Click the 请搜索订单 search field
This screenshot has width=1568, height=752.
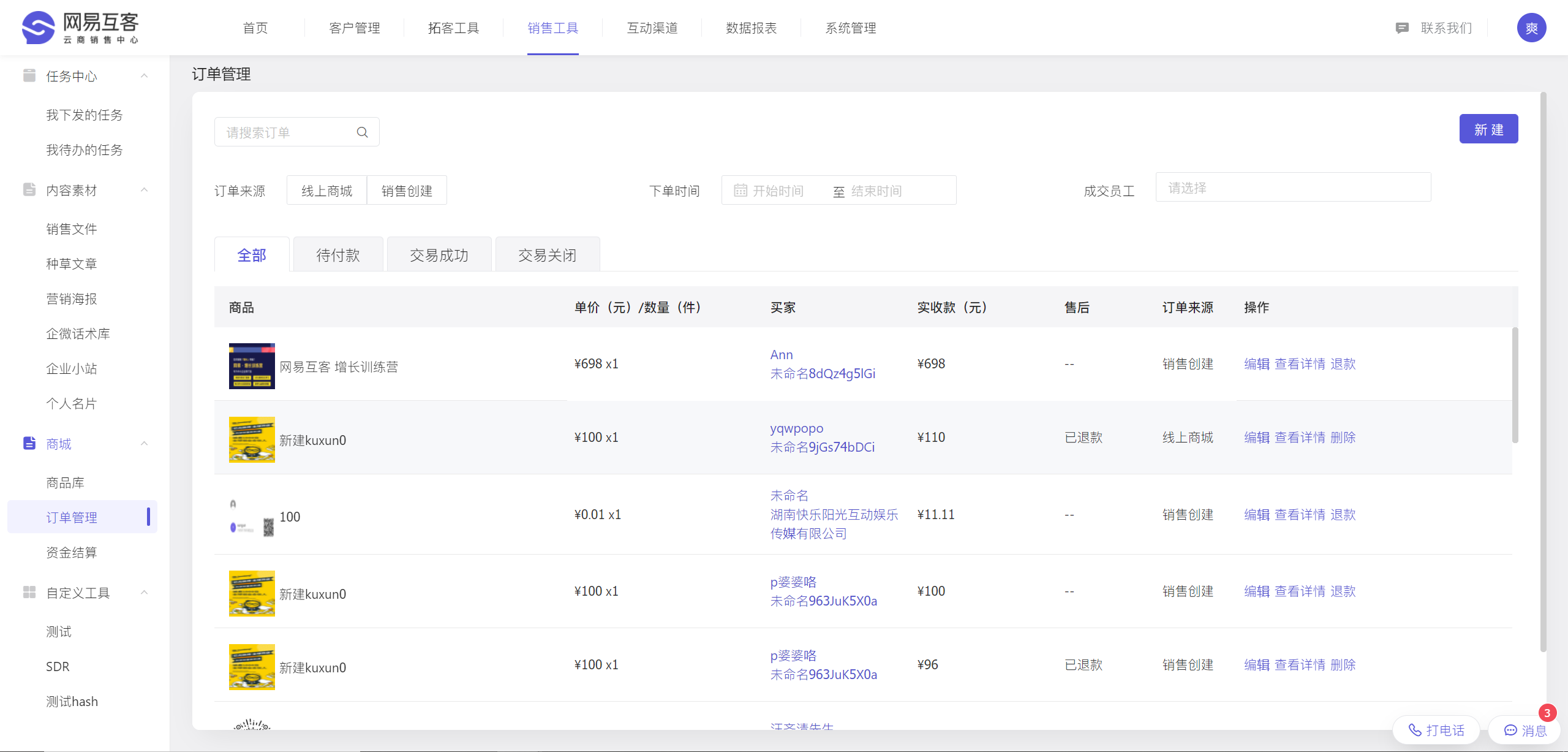297,132
